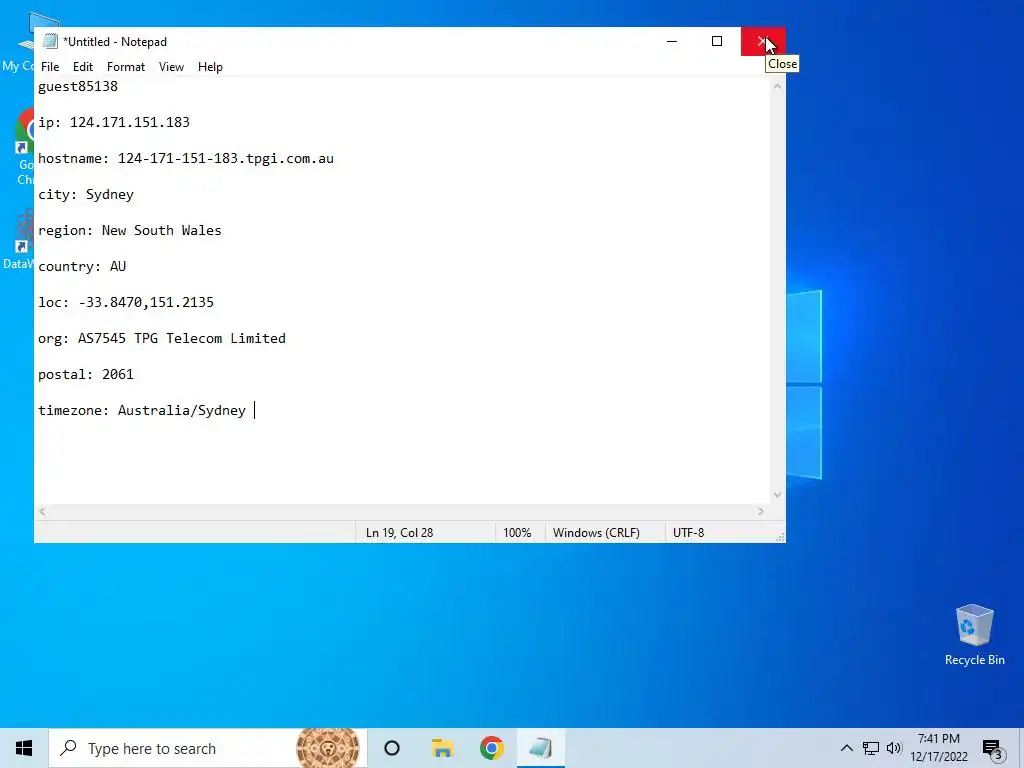
Task: Launch Google Chrome from the taskbar
Action: tap(492, 748)
